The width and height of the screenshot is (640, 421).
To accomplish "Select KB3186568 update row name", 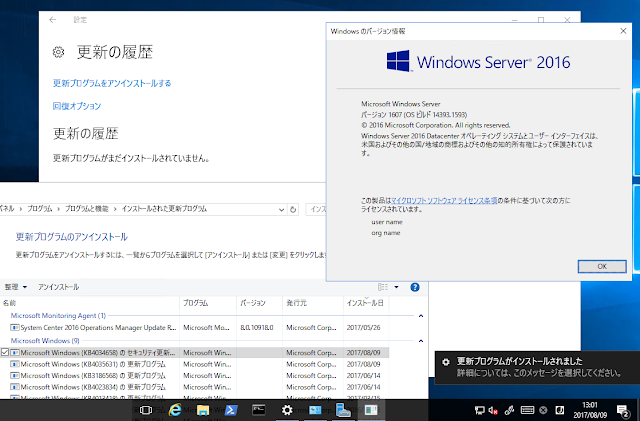I will [93, 375].
